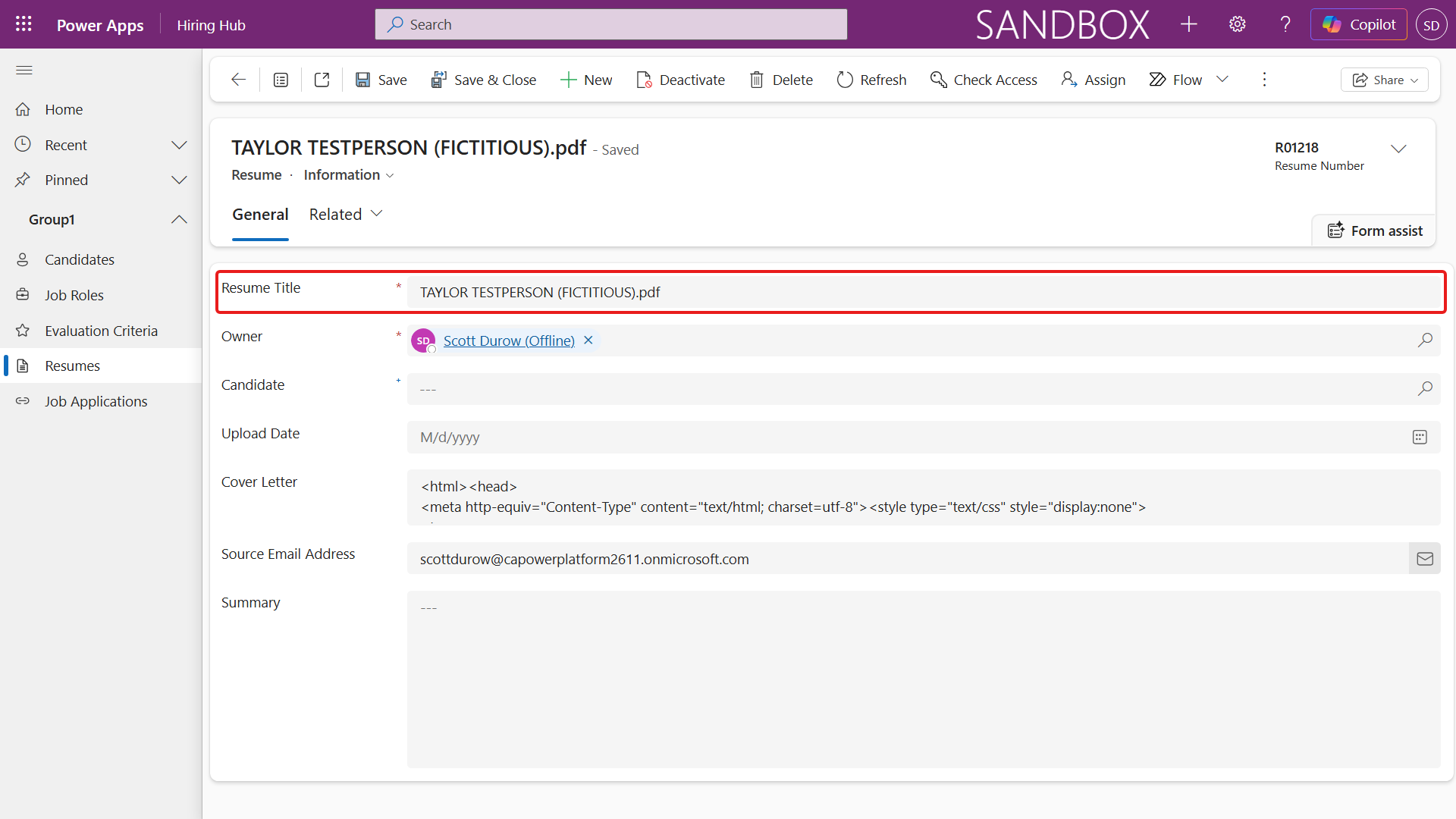Open the Copilot button

[x=1359, y=24]
